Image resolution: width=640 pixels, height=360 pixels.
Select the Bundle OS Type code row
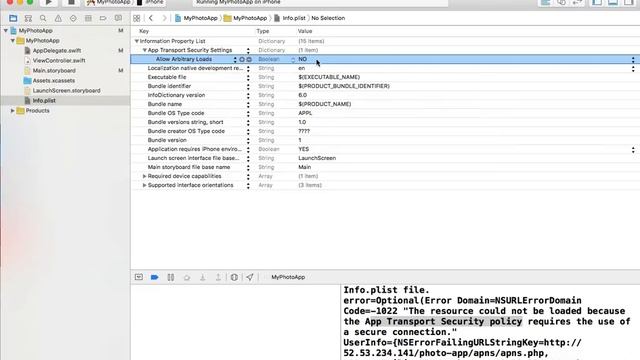click(x=385, y=113)
